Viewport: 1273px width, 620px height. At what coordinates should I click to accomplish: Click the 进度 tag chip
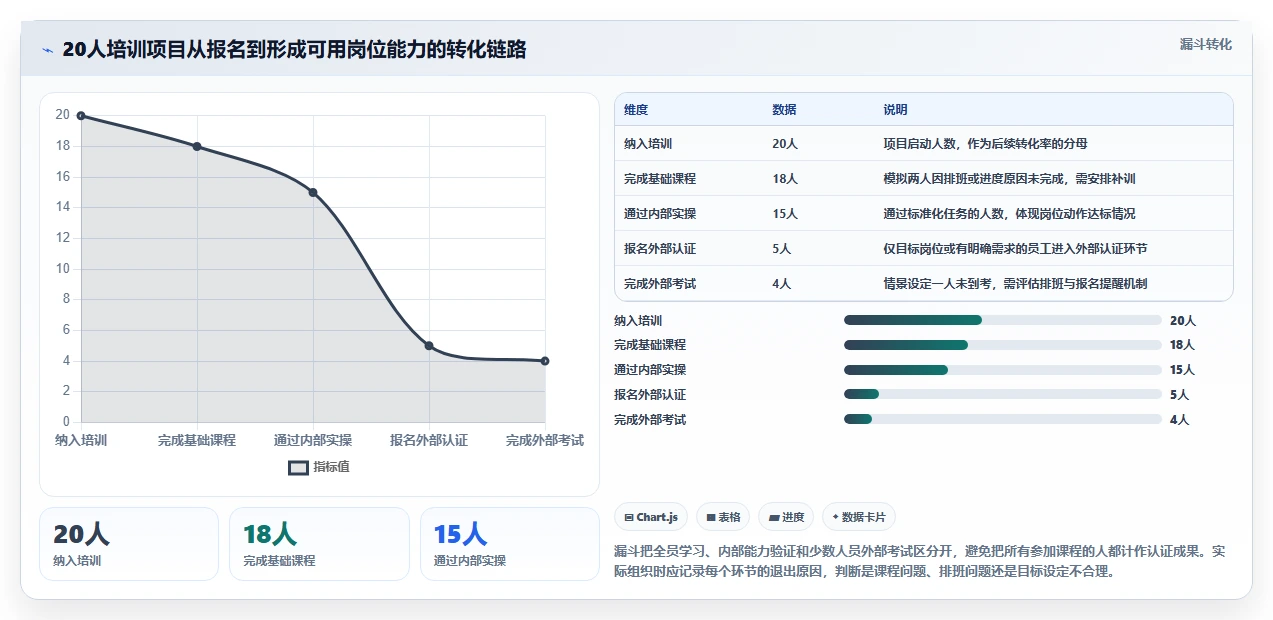(x=786, y=517)
